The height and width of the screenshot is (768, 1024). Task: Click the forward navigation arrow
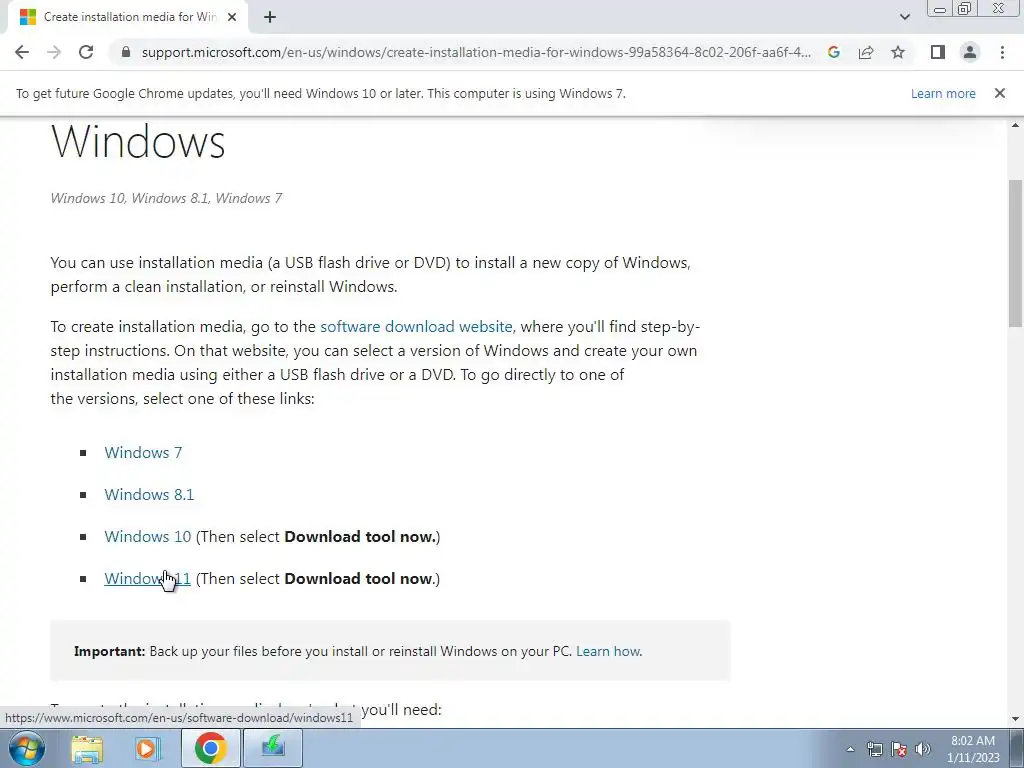point(54,52)
